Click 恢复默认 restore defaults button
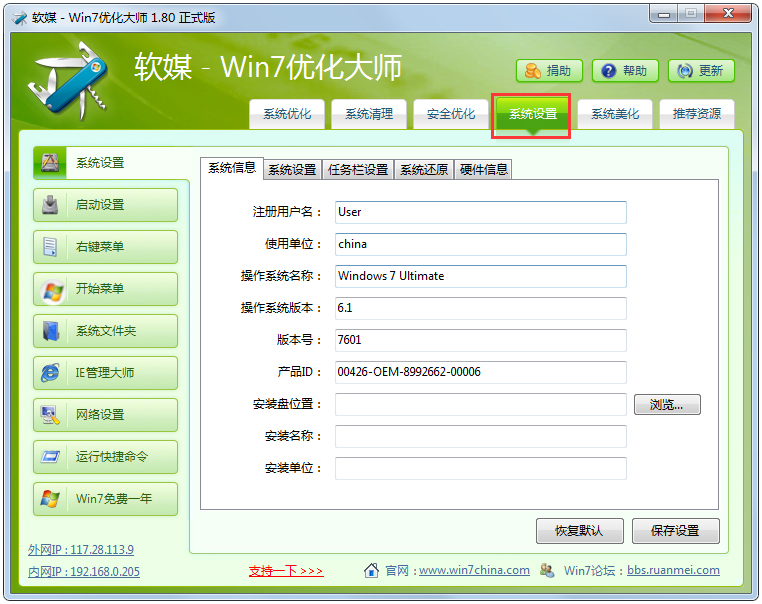 click(x=579, y=531)
